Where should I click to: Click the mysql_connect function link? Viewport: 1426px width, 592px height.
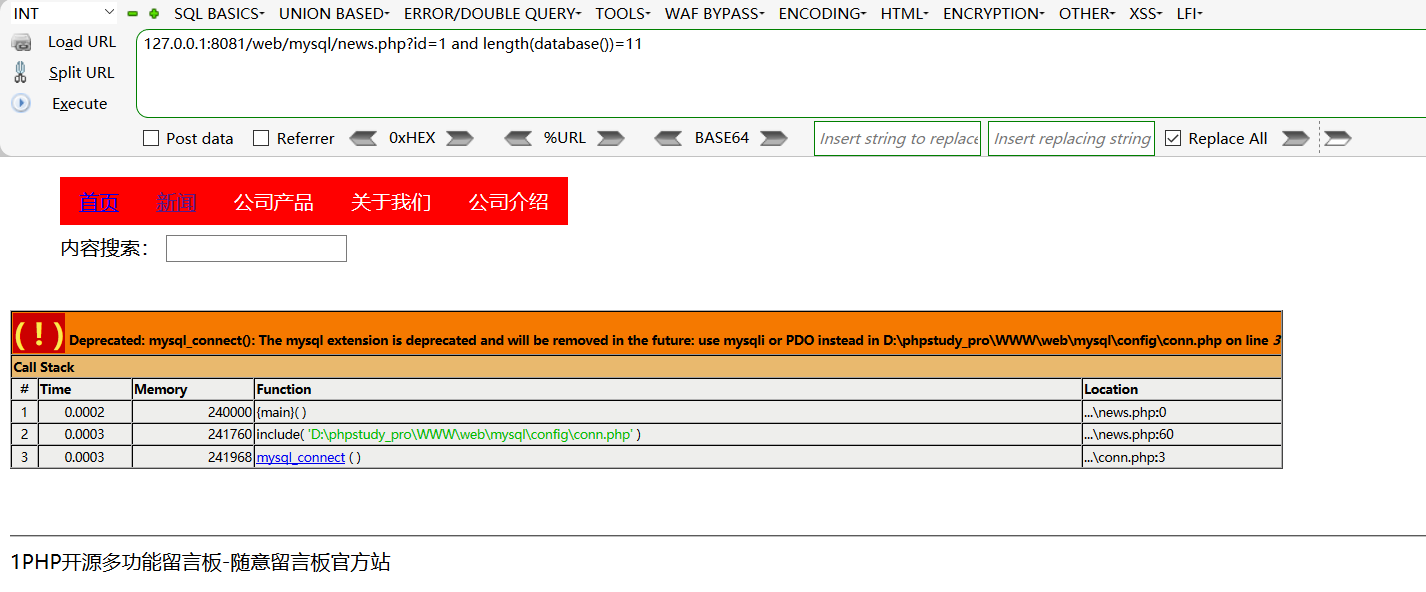click(301, 457)
